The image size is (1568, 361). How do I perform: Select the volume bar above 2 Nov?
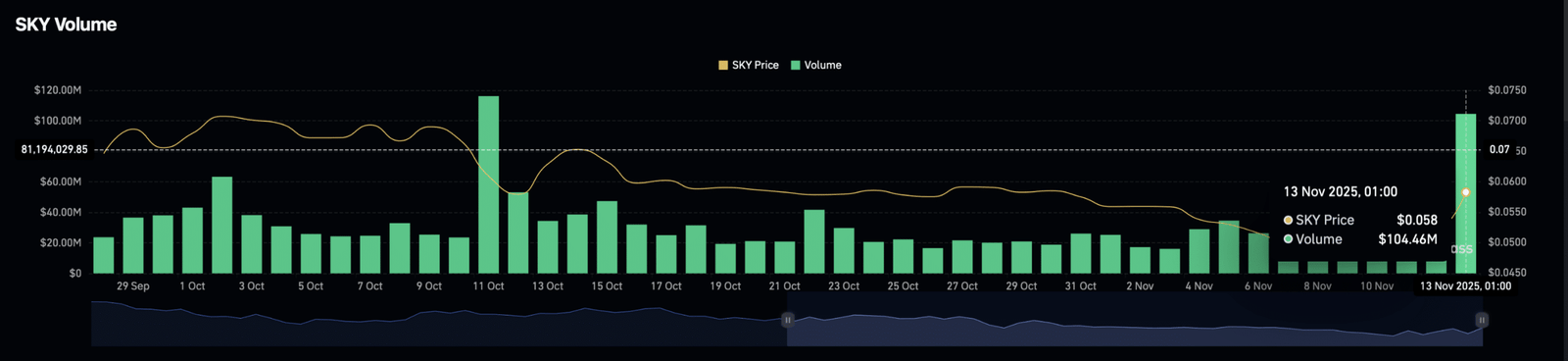point(1140,260)
